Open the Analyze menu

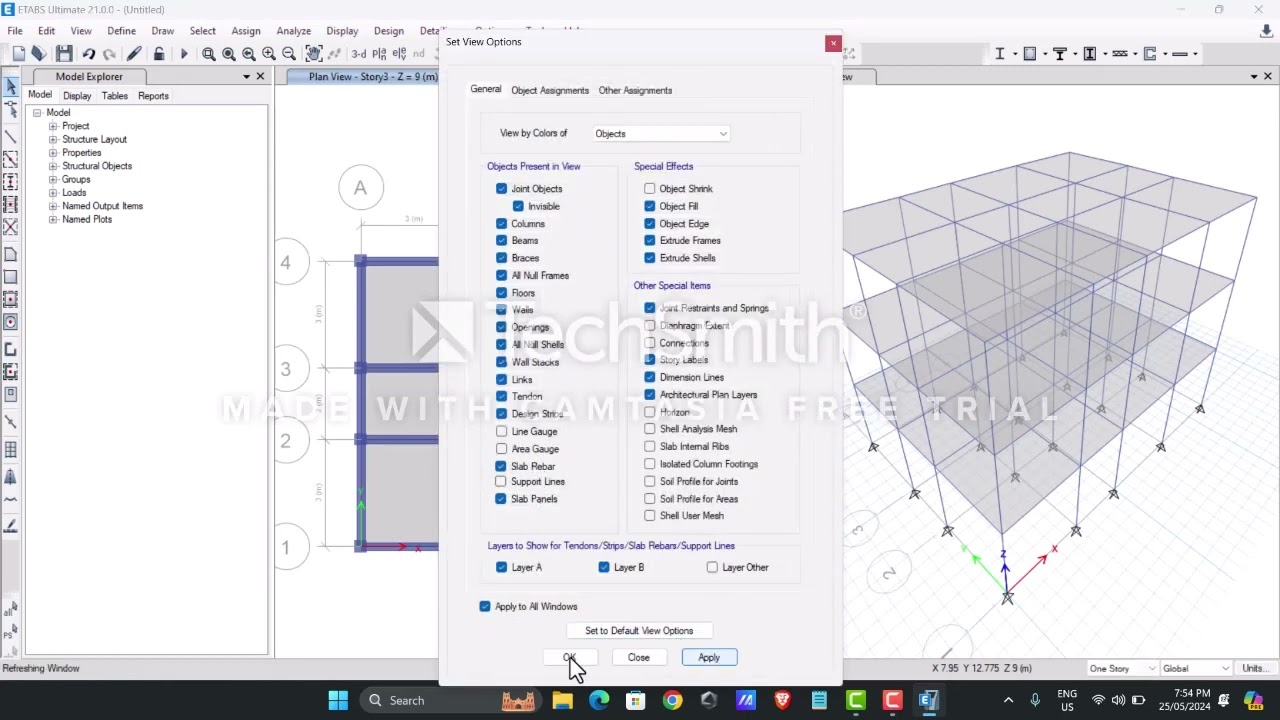point(293,31)
